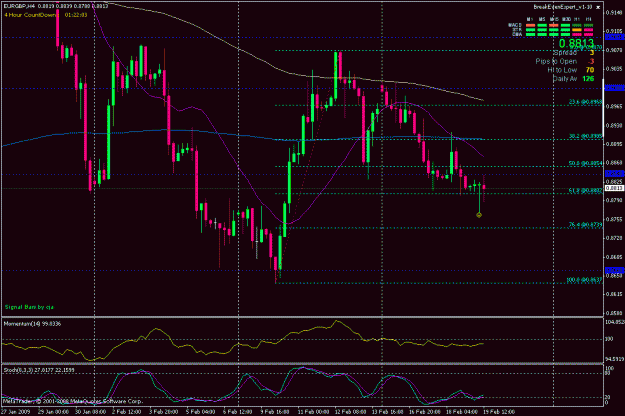Screen dimensions: 625x416
Task: Click the 19 Feb 12:00 time axis label
Action: (x=499, y=412)
